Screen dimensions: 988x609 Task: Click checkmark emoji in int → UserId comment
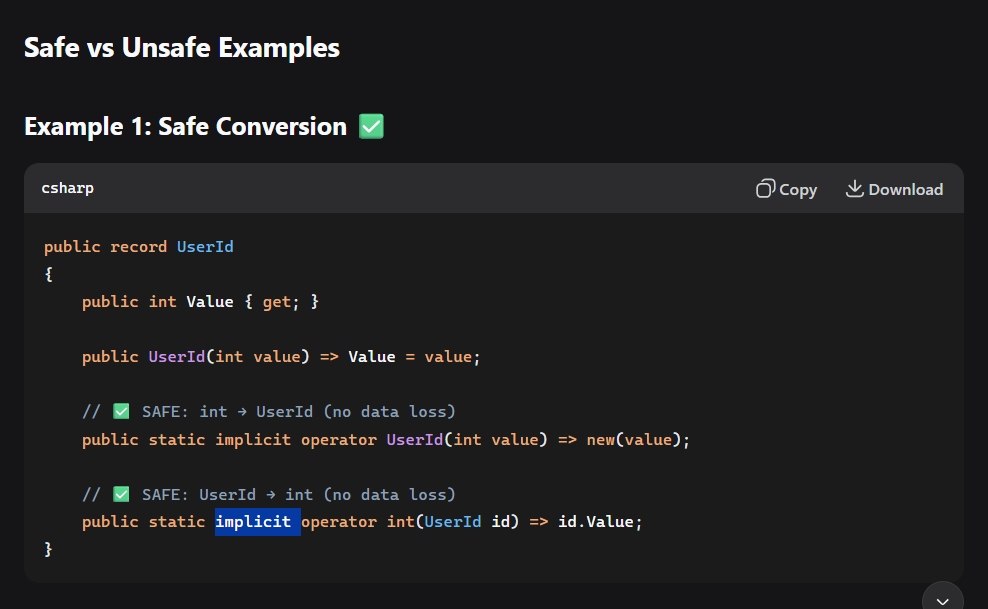(121, 411)
